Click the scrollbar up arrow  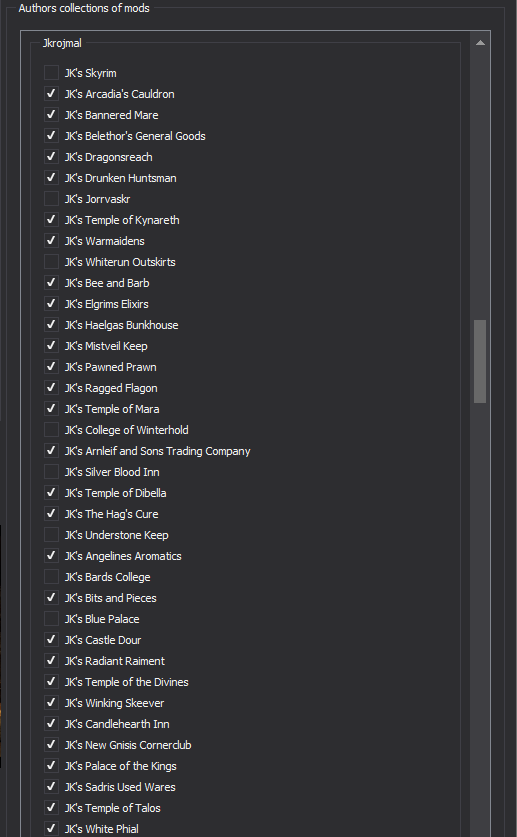tap(480, 43)
